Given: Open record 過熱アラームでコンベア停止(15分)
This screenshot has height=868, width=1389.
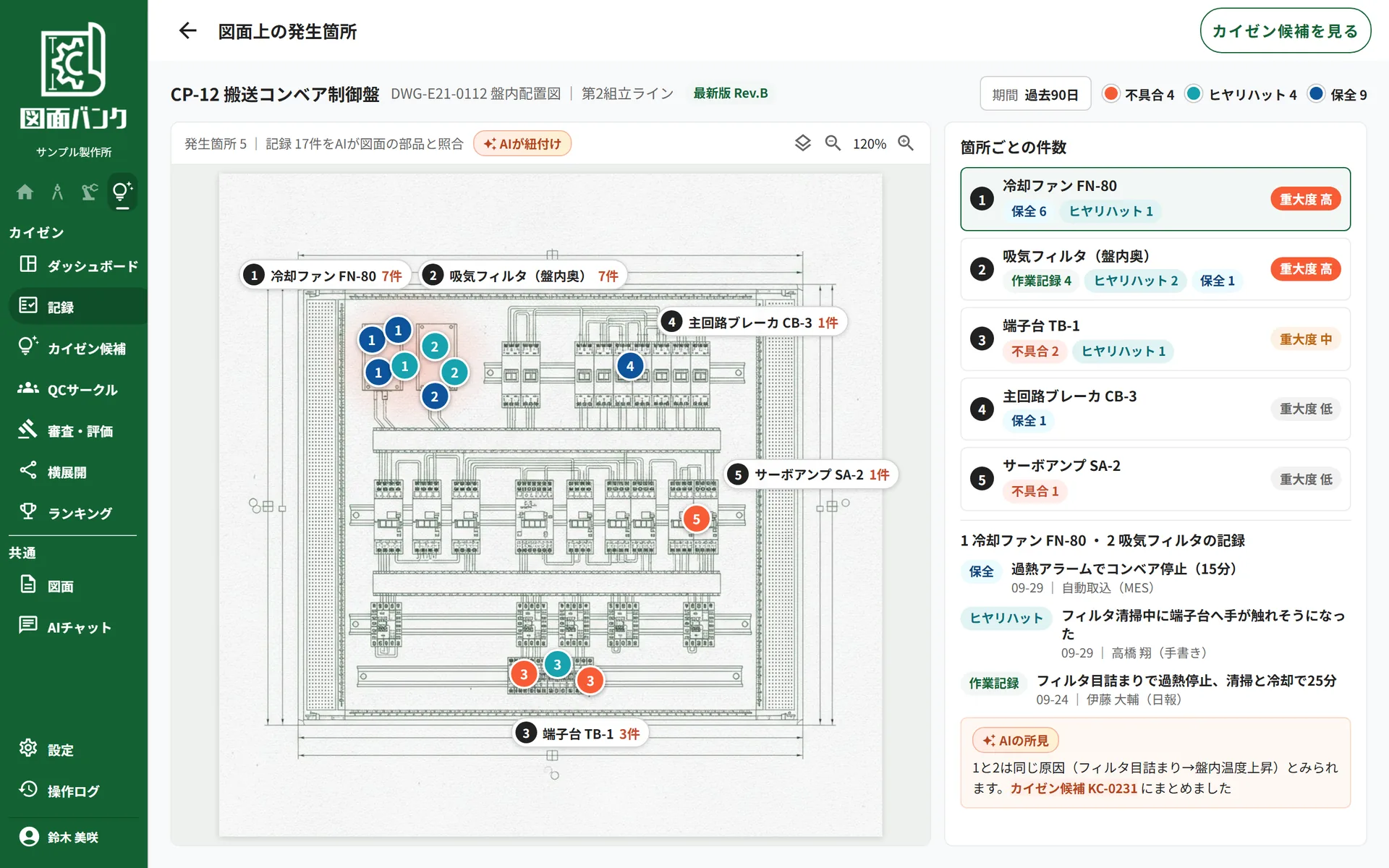Looking at the screenshot, I should [x=1155, y=578].
